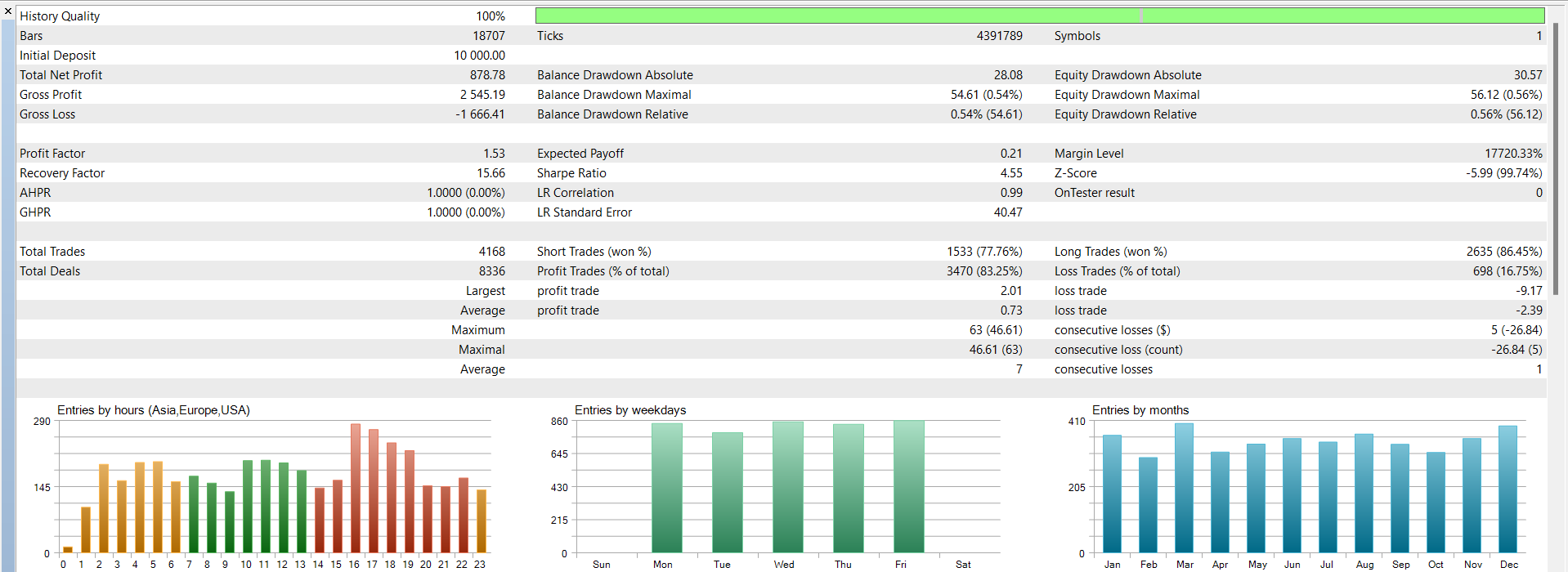Click the Profit Factor label
Image resolution: width=1568 pixels, height=572 pixels.
pyautogui.click(x=52, y=154)
